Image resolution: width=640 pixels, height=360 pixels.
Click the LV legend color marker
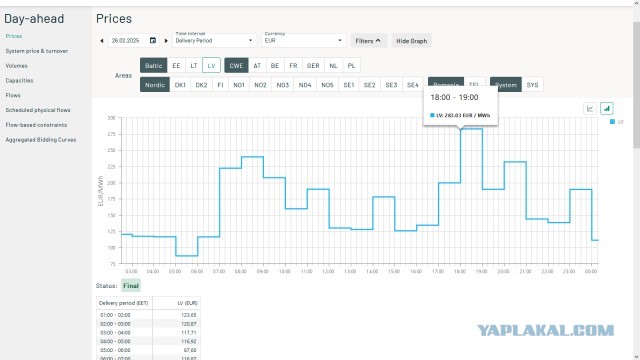612,122
